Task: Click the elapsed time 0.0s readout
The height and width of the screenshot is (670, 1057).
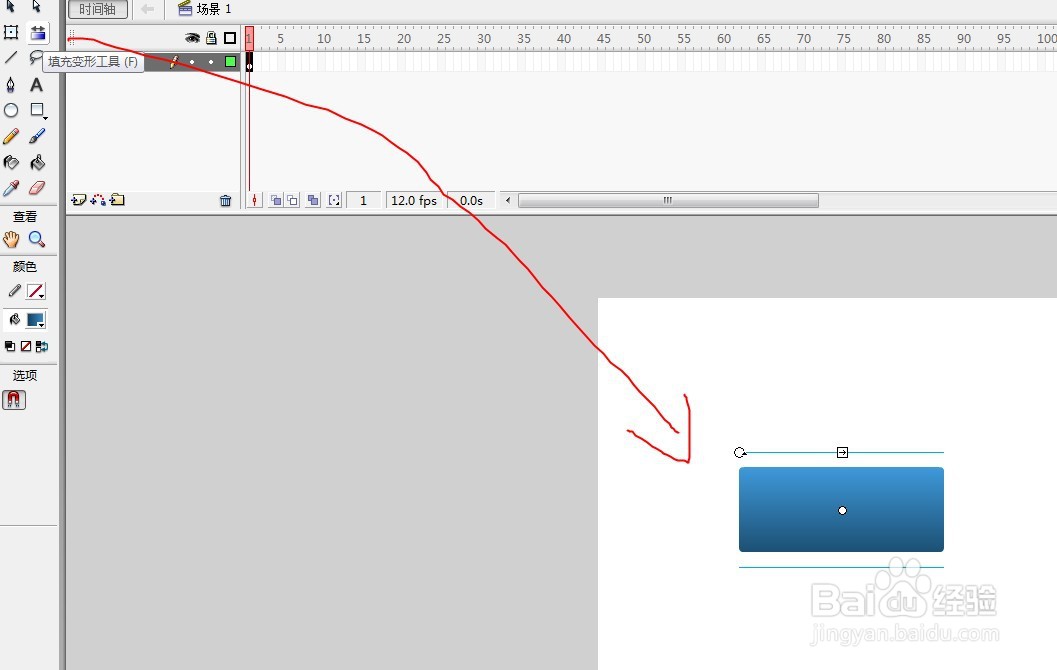Action: click(x=471, y=200)
